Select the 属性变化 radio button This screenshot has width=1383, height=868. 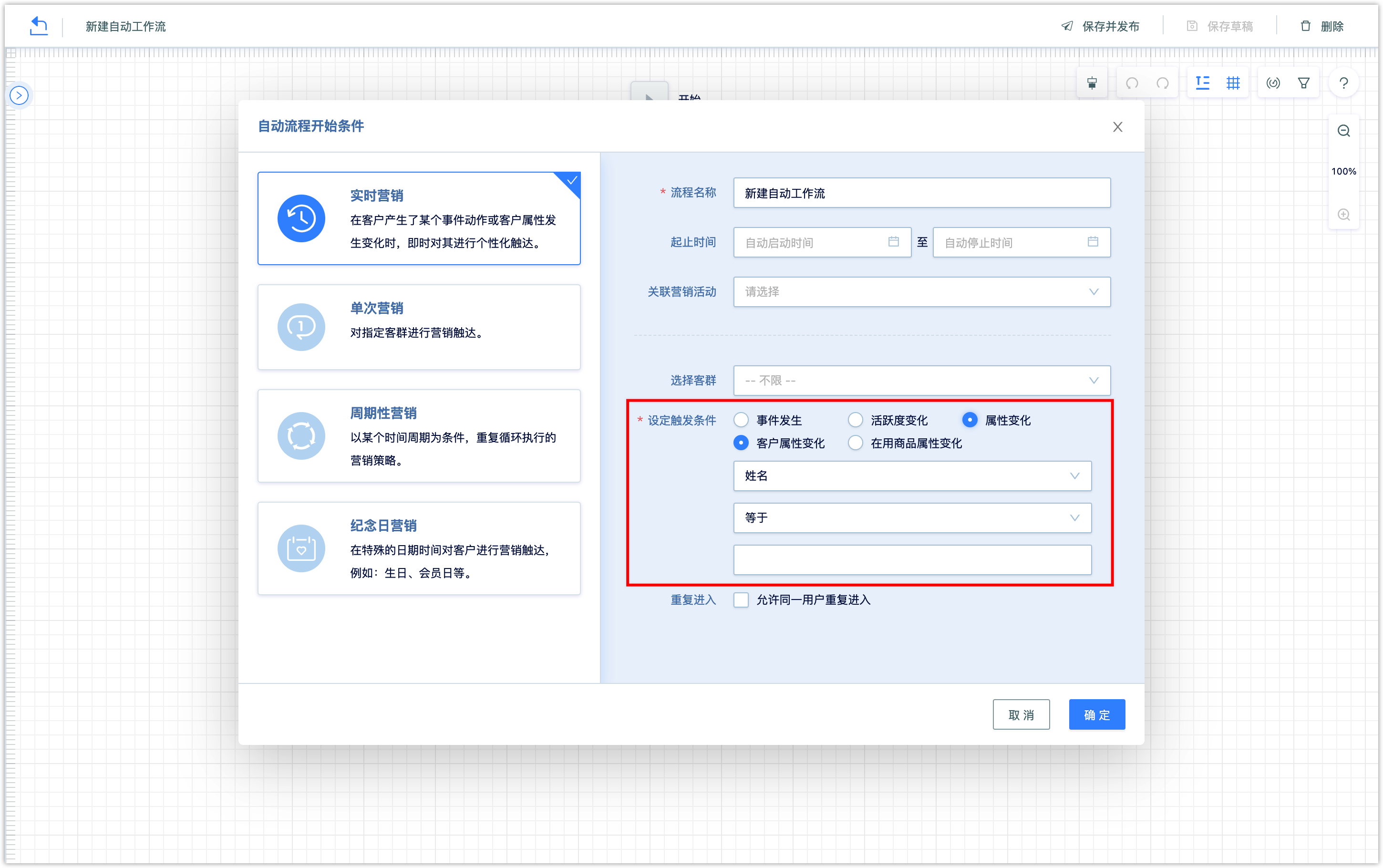click(969, 420)
